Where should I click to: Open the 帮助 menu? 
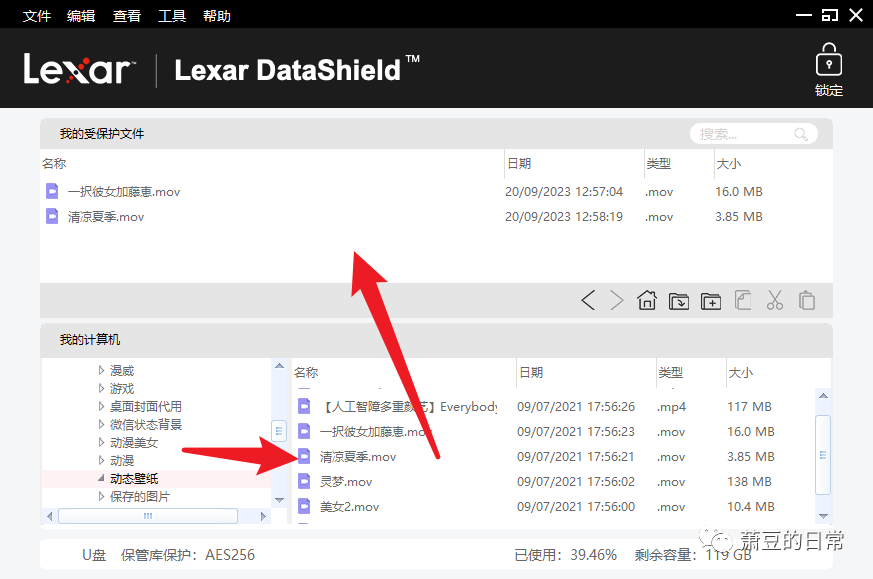click(217, 16)
